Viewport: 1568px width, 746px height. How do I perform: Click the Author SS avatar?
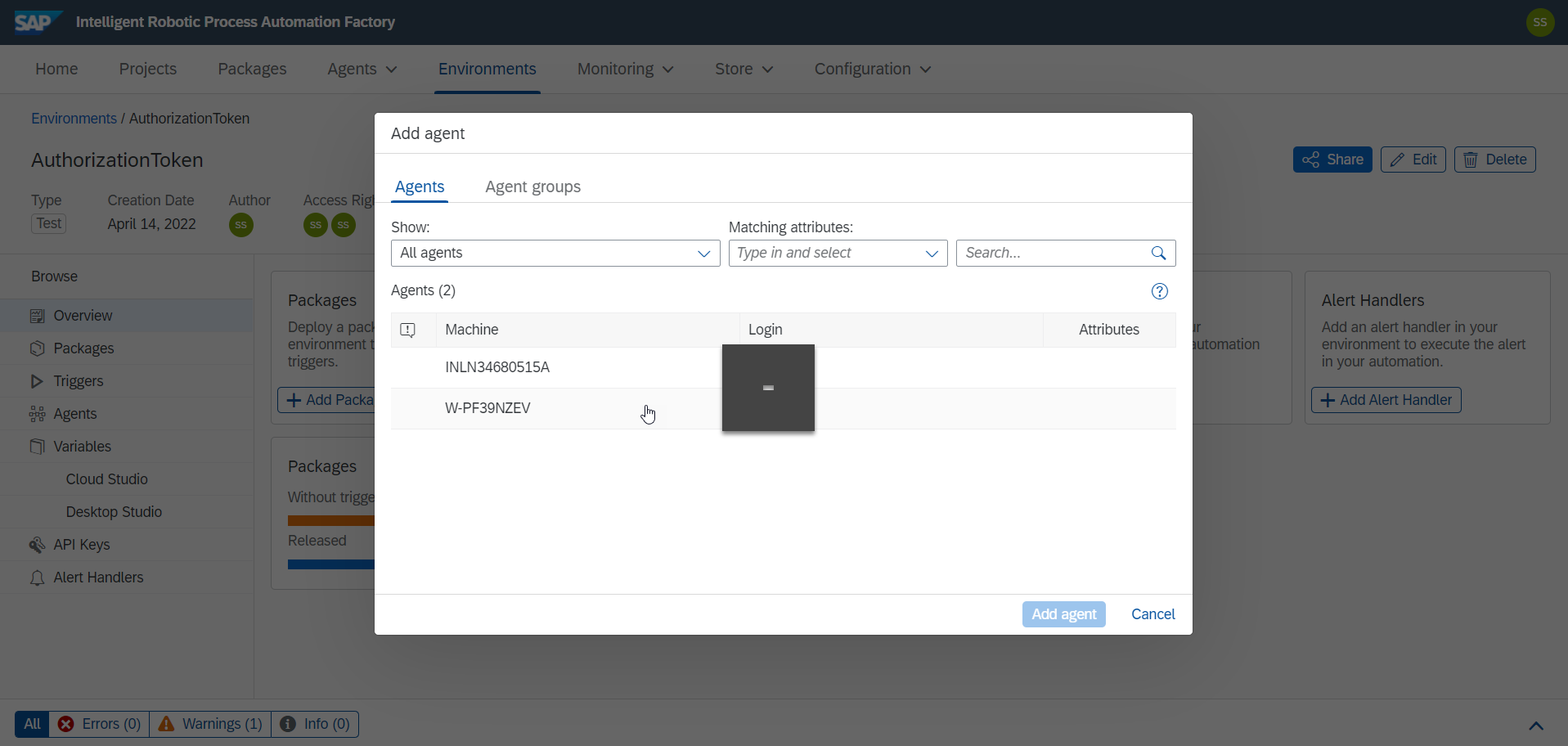[x=240, y=225]
